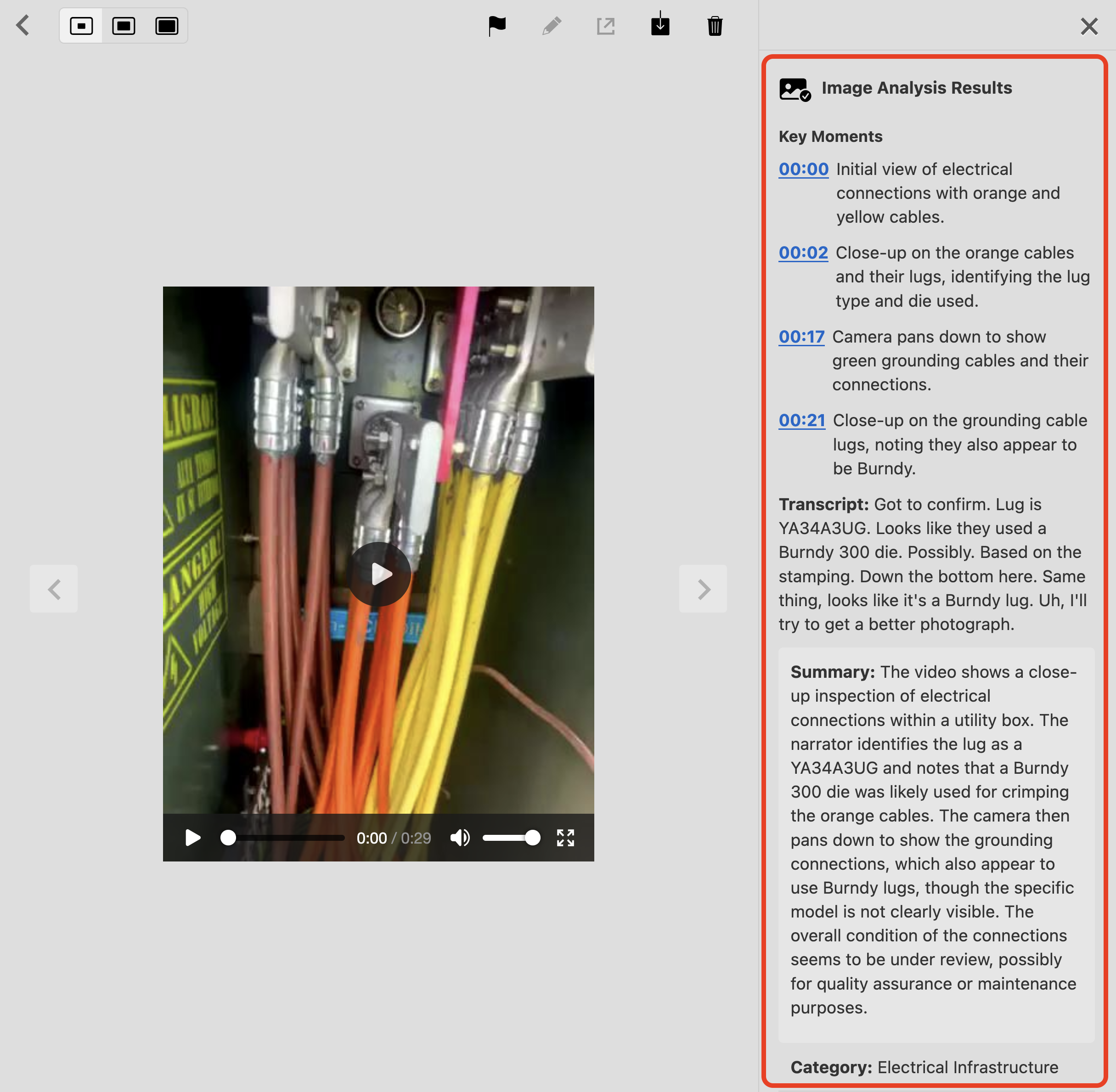
Task: Enter fullscreen video mode
Action: (x=565, y=838)
